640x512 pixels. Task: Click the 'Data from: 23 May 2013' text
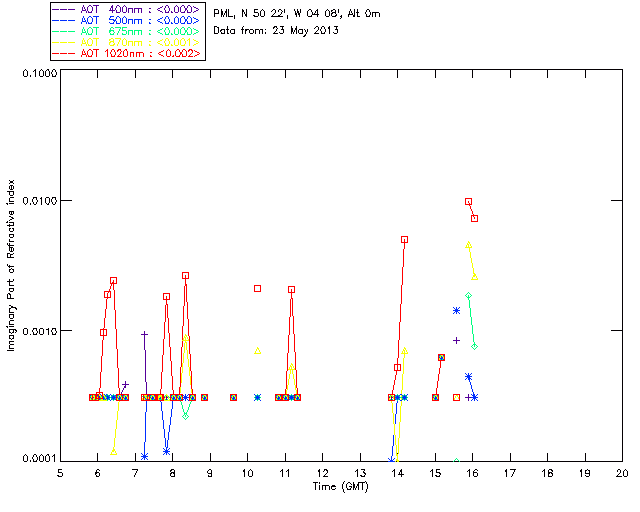pos(276,31)
